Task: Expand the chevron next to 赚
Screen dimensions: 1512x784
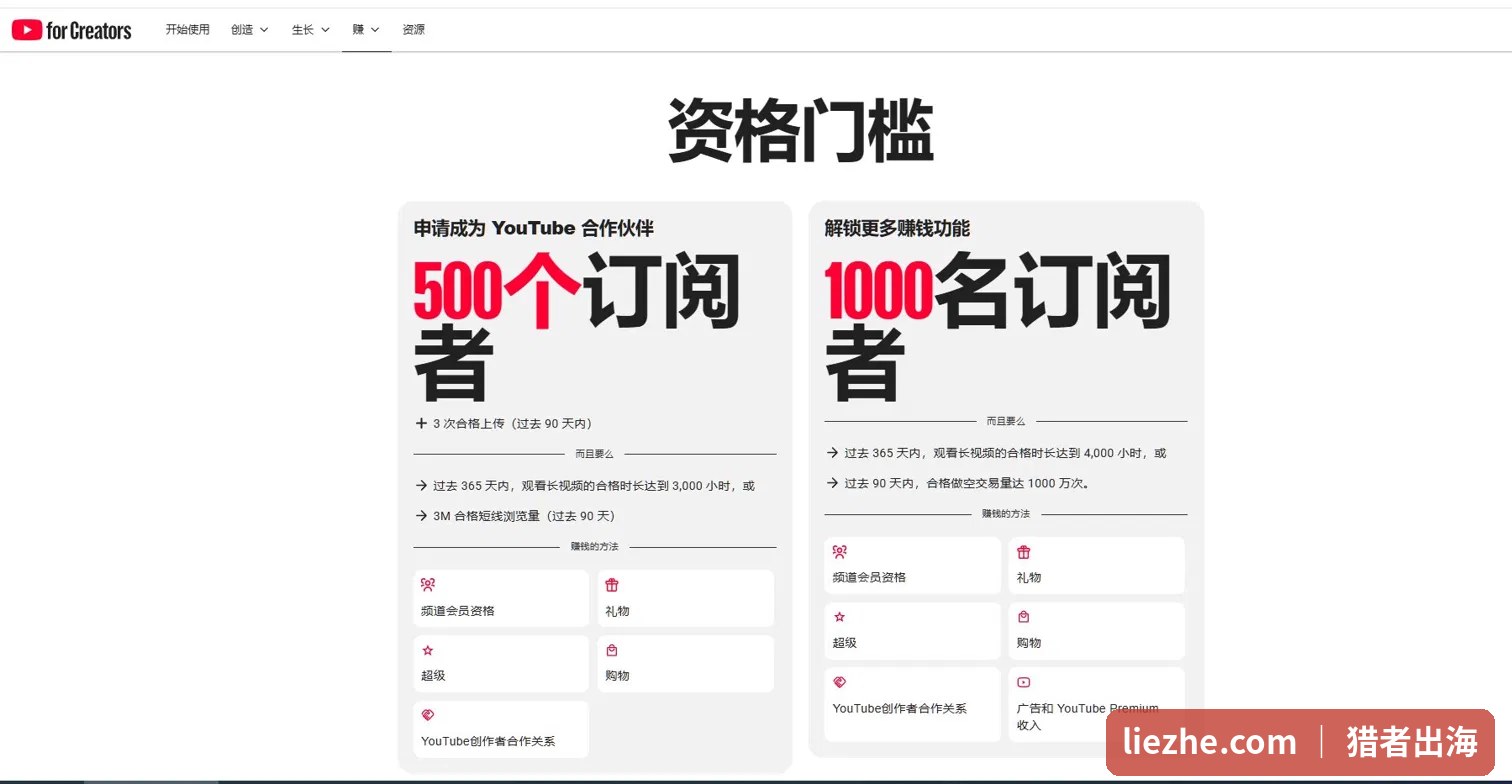Action: (x=375, y=30)
